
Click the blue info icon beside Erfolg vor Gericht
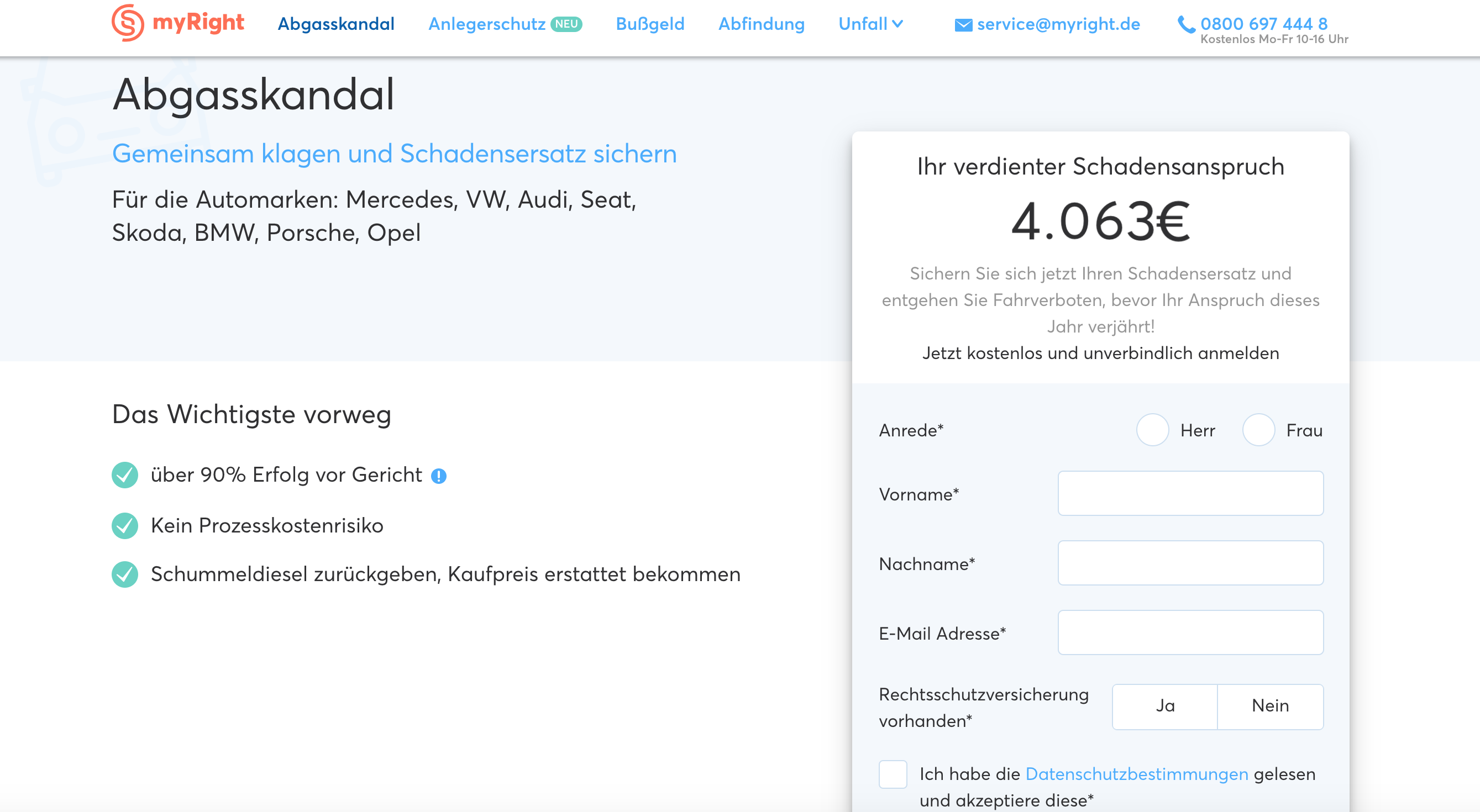pos(438,476)
